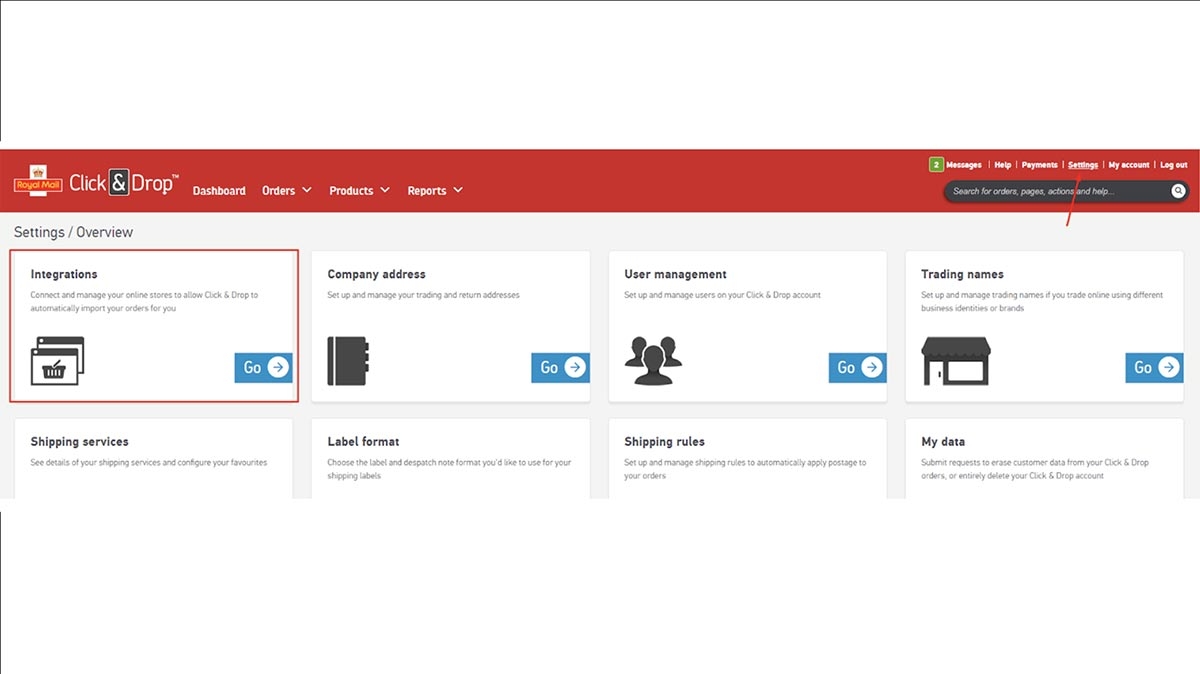The height and width of the screenshot is (674, 1200).
Task: Click the Trading names storefront icon
Action: pos(957,360)
